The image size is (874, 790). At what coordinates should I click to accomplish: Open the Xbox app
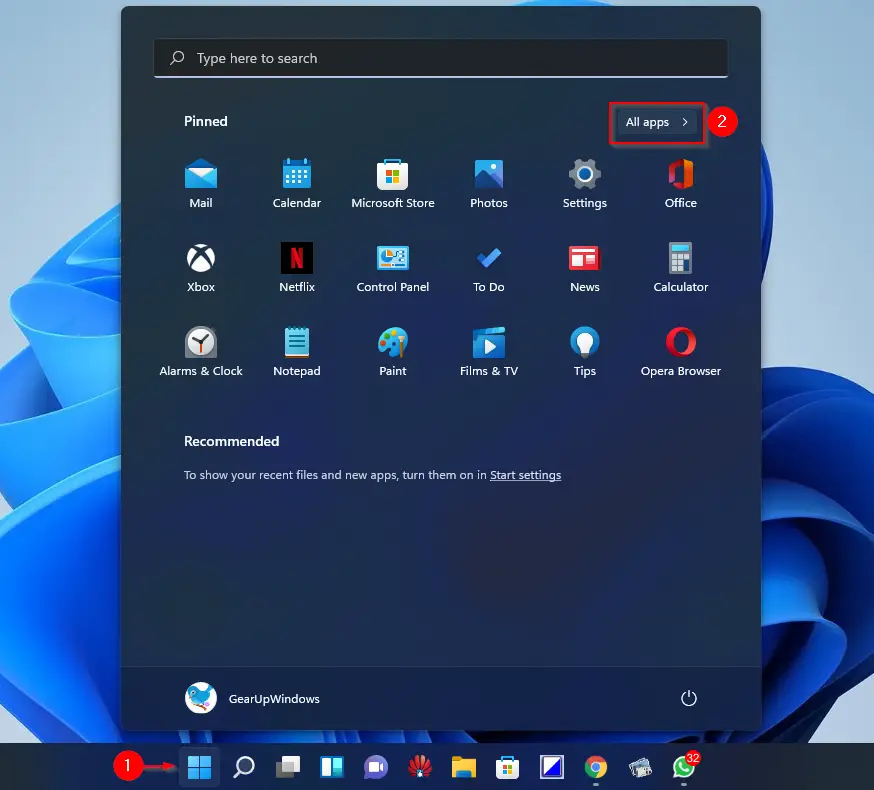tap(201, 268)
